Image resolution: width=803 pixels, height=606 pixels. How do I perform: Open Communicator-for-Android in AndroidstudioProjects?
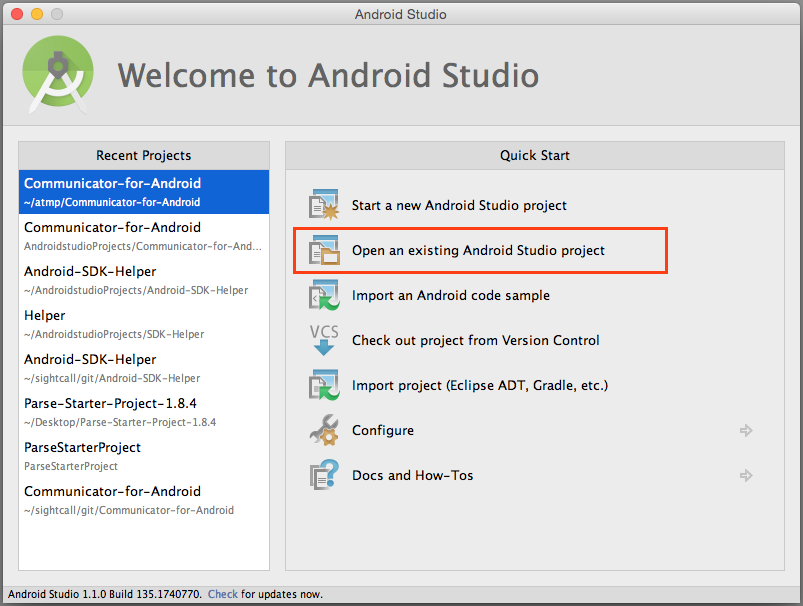tap(144, 236)
